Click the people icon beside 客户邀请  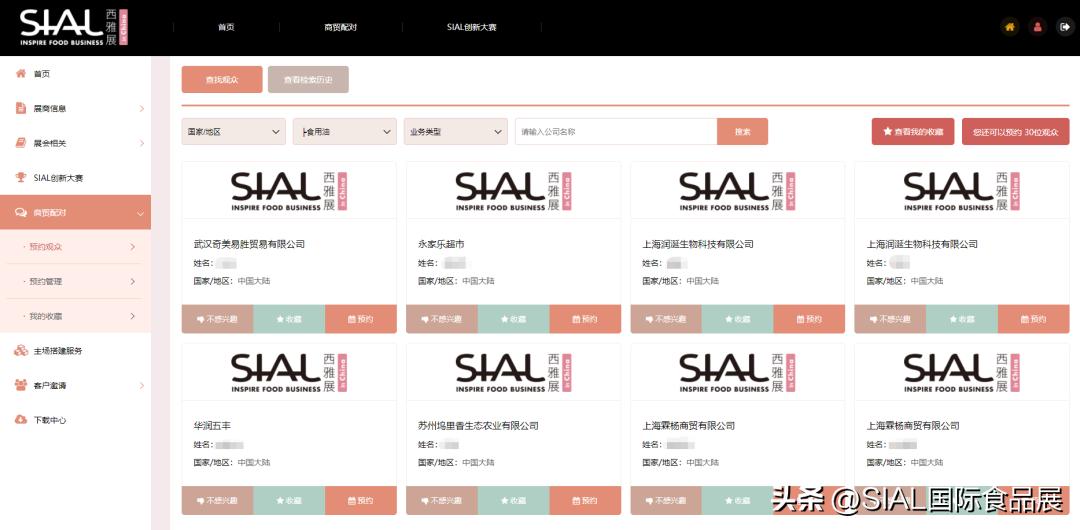21,385
